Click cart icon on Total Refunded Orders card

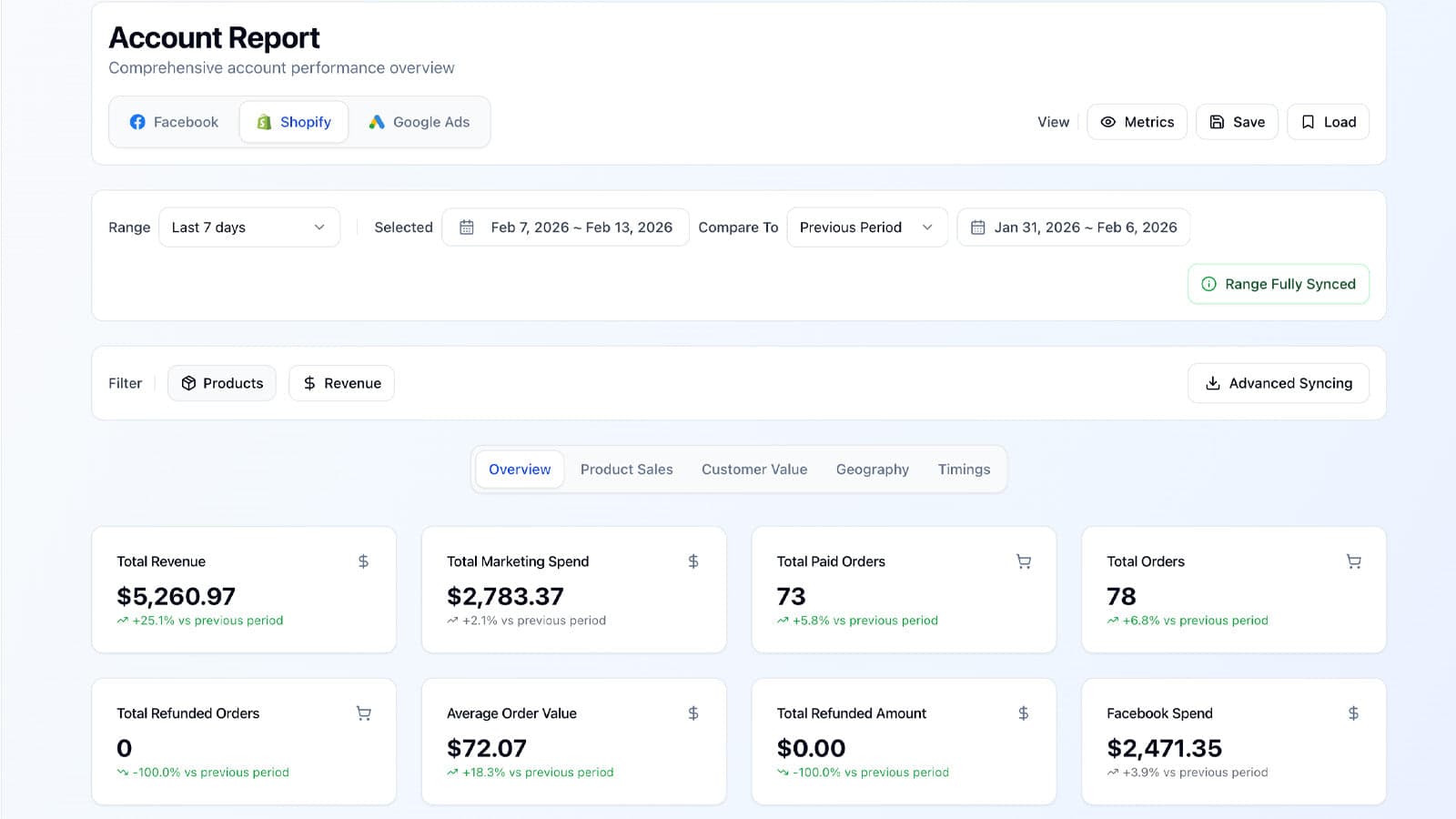point(364,713)
